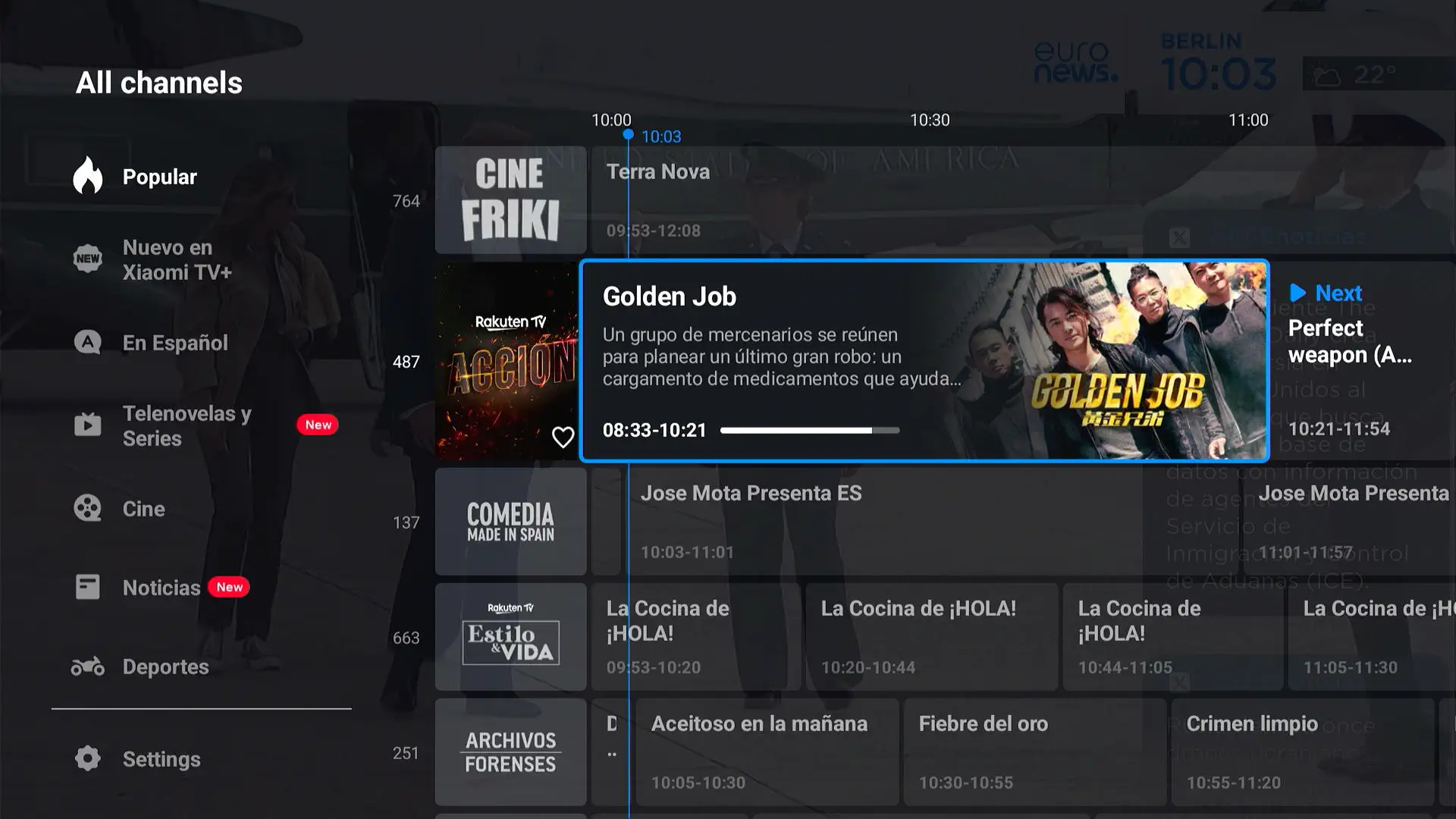Click the En Español language icon
This screenshot has height=819, width=1456.
pos(88,342)
